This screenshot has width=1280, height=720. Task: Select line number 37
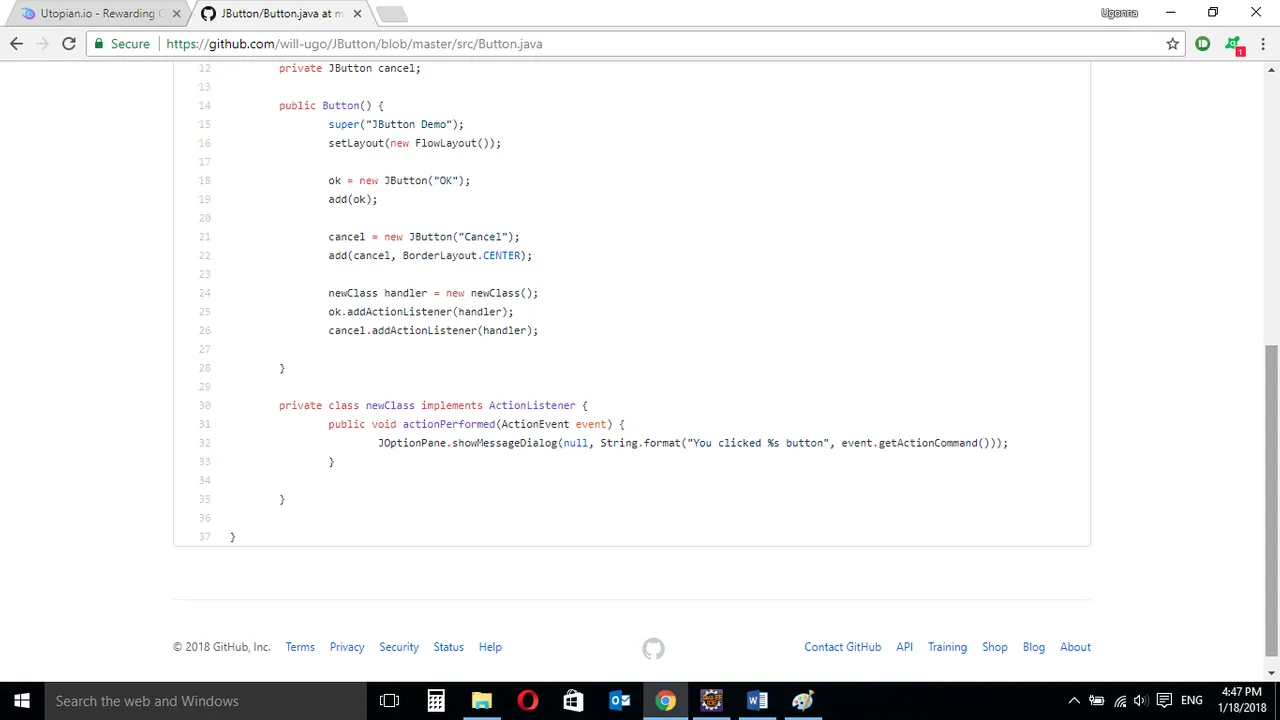204,537
